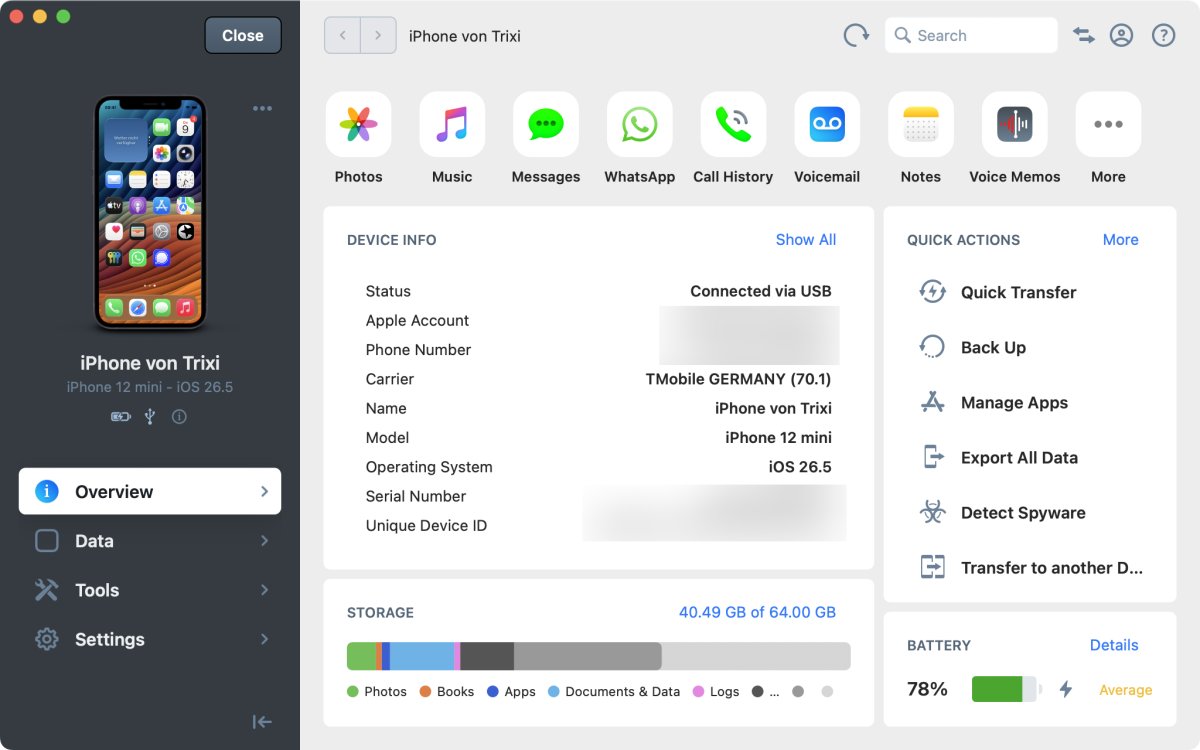Image resolution: width=1200 pixels, height=750 pixels.
Task: Open the WhatsApp icon
Action: pos(640,124)
